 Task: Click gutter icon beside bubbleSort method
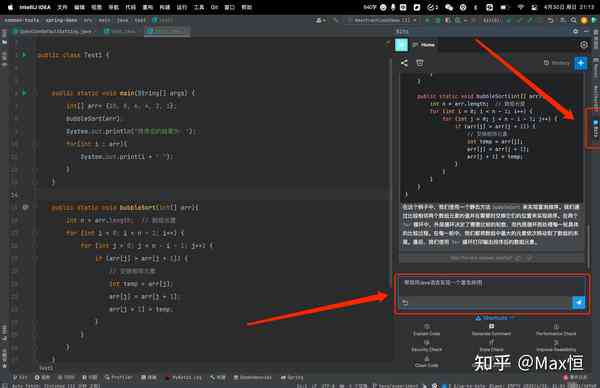25,207
